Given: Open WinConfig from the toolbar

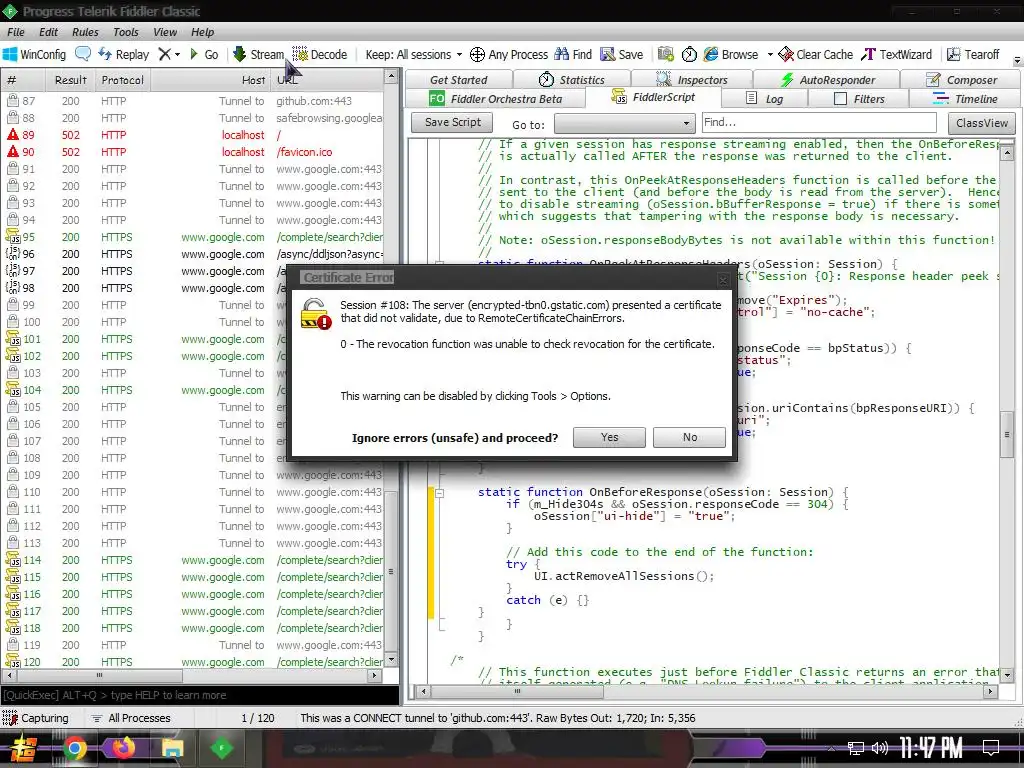Looking at the screenshot, I should click(35, 54).
